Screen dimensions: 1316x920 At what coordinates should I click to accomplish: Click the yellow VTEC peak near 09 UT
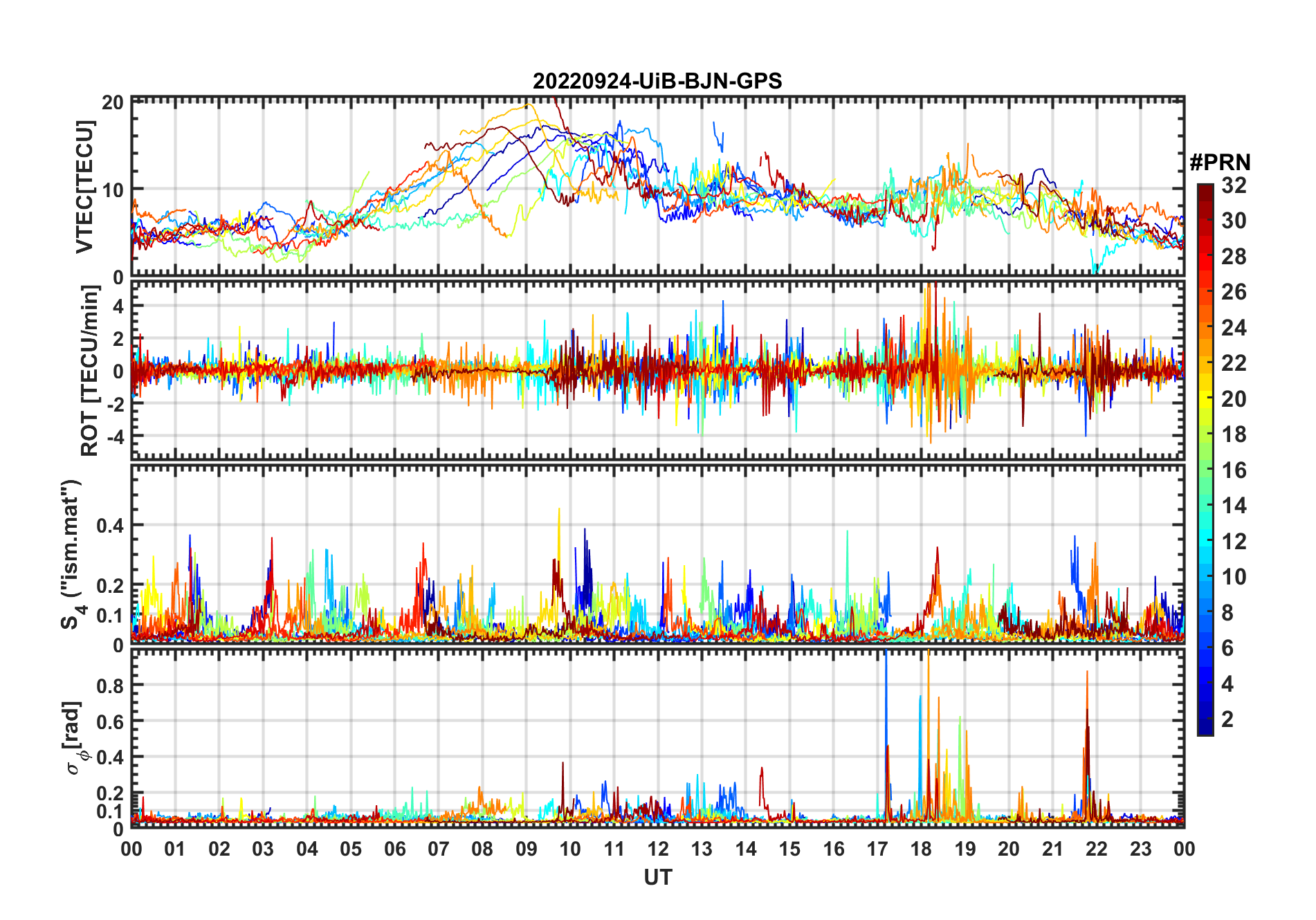(x=529, y=104)
